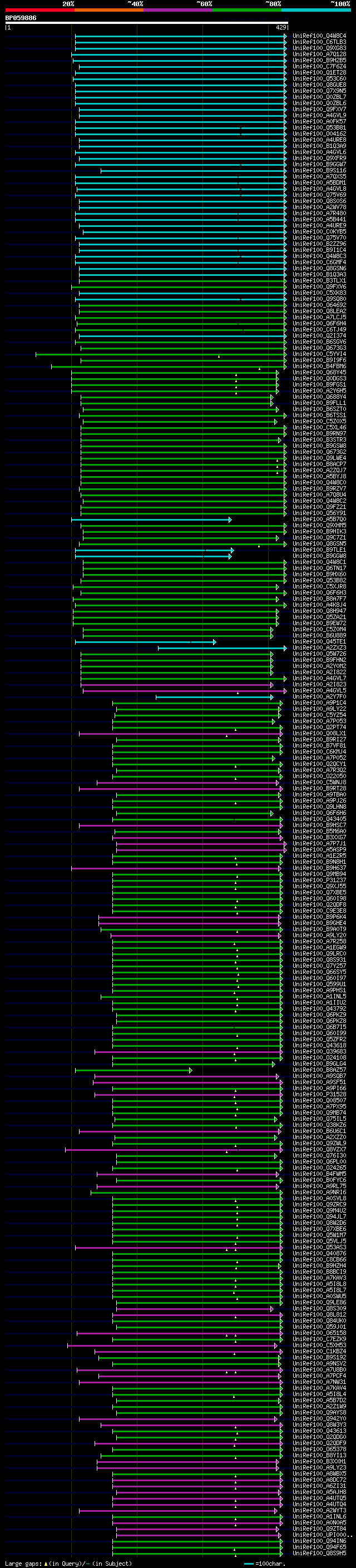Screen dimensions: 356x1568
Task: Click the UniRef100_Q53C60 label
Action: 319,78
